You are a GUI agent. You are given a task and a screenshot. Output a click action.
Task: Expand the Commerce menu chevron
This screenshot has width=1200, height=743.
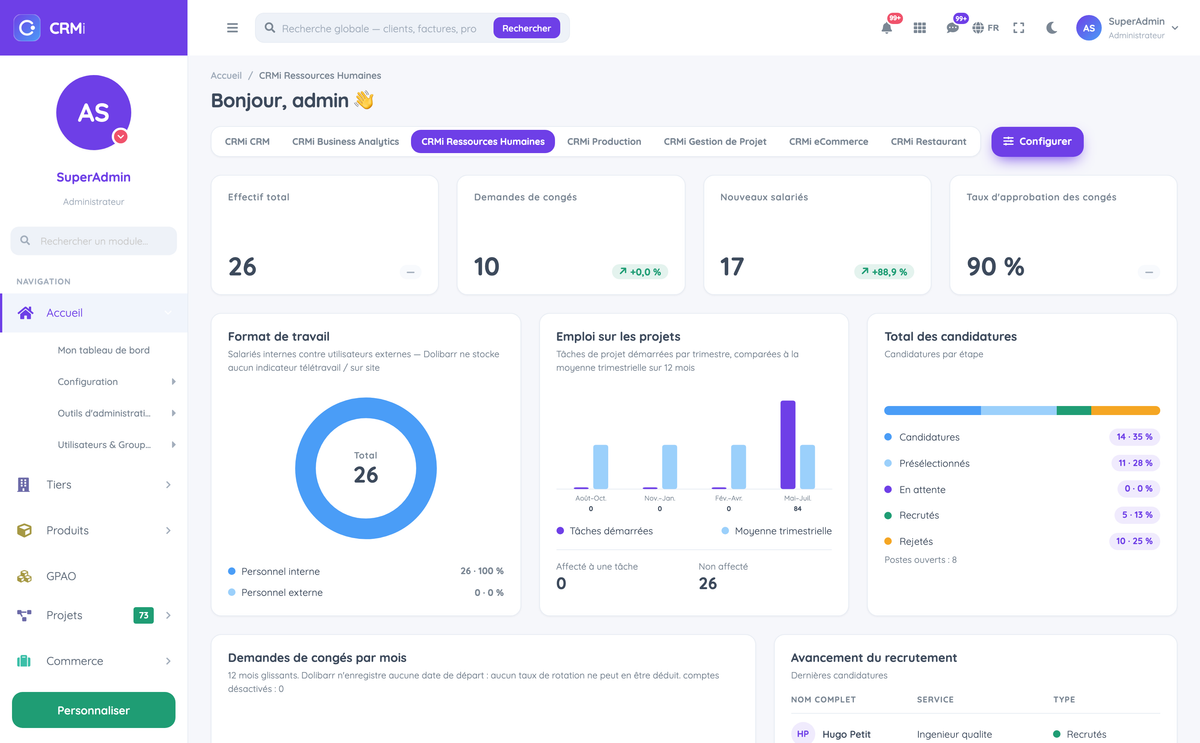(168, 661)
